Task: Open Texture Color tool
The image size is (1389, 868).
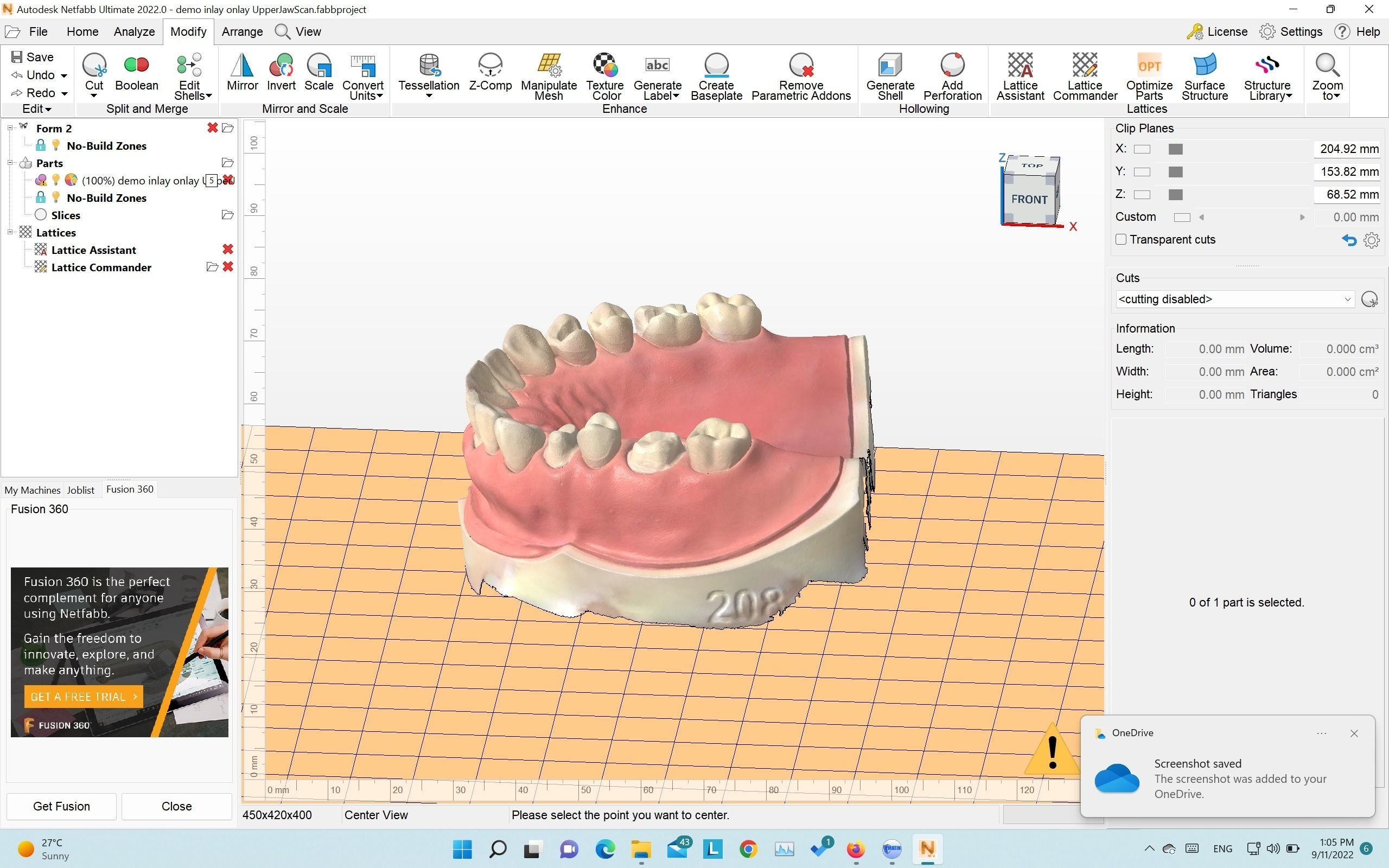Action: click(606, 76)
